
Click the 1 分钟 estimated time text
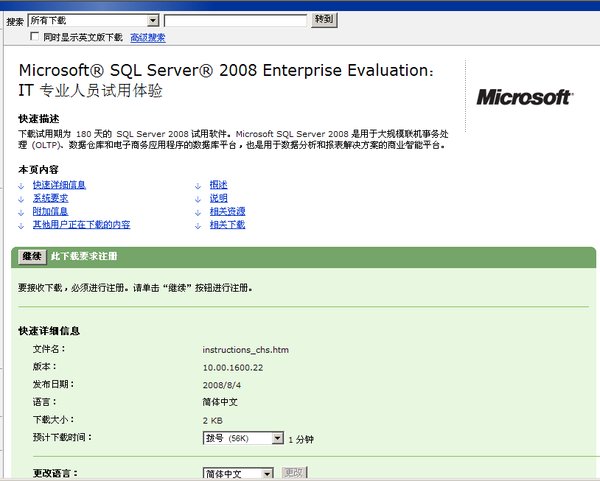coord(301,439)
